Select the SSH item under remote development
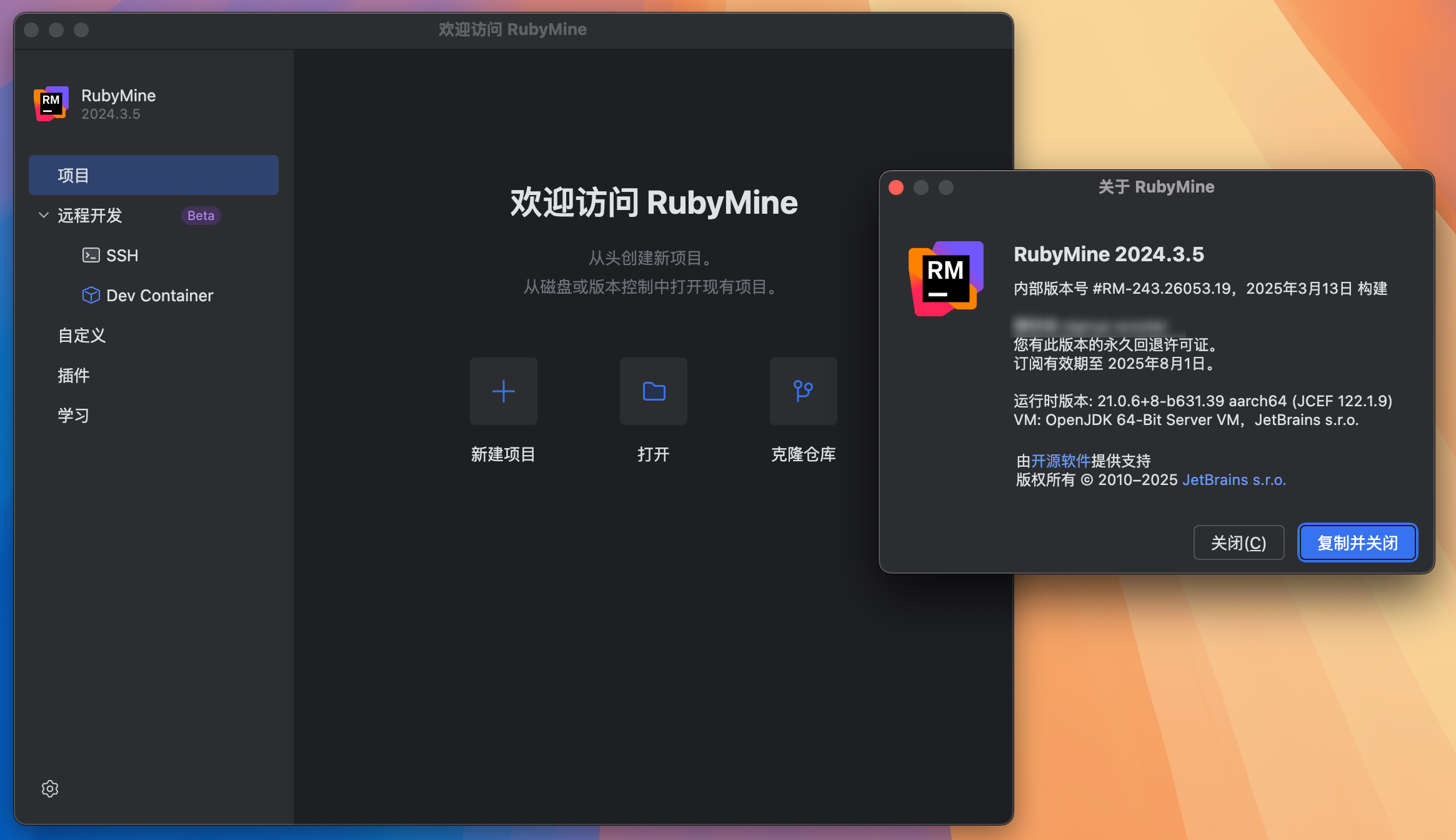Viewport: 1456px width, 840px height. point(122,256)
